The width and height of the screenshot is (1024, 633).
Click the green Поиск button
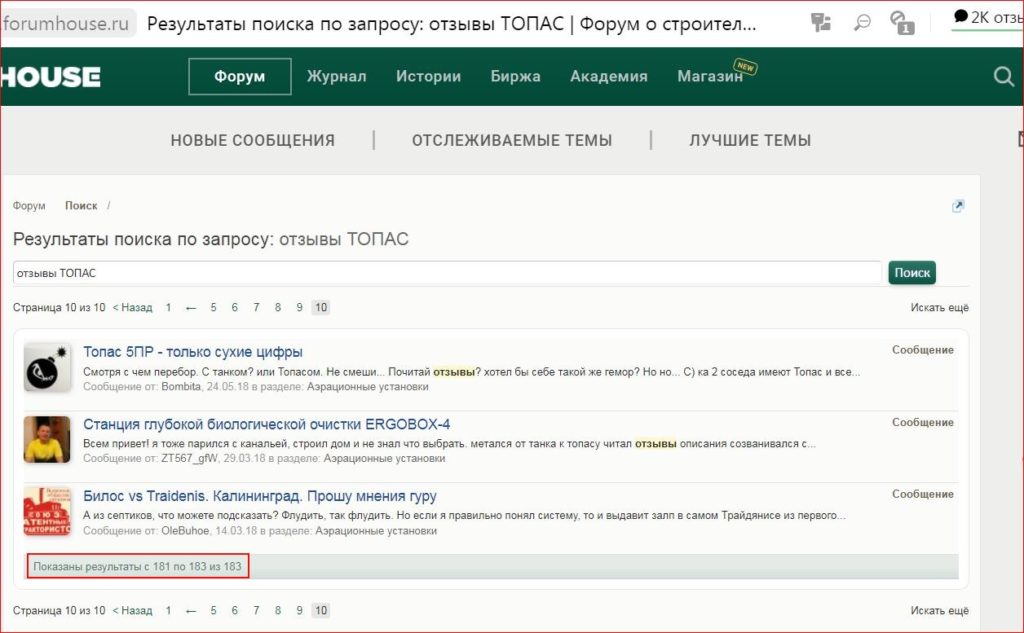coord(912,273)
